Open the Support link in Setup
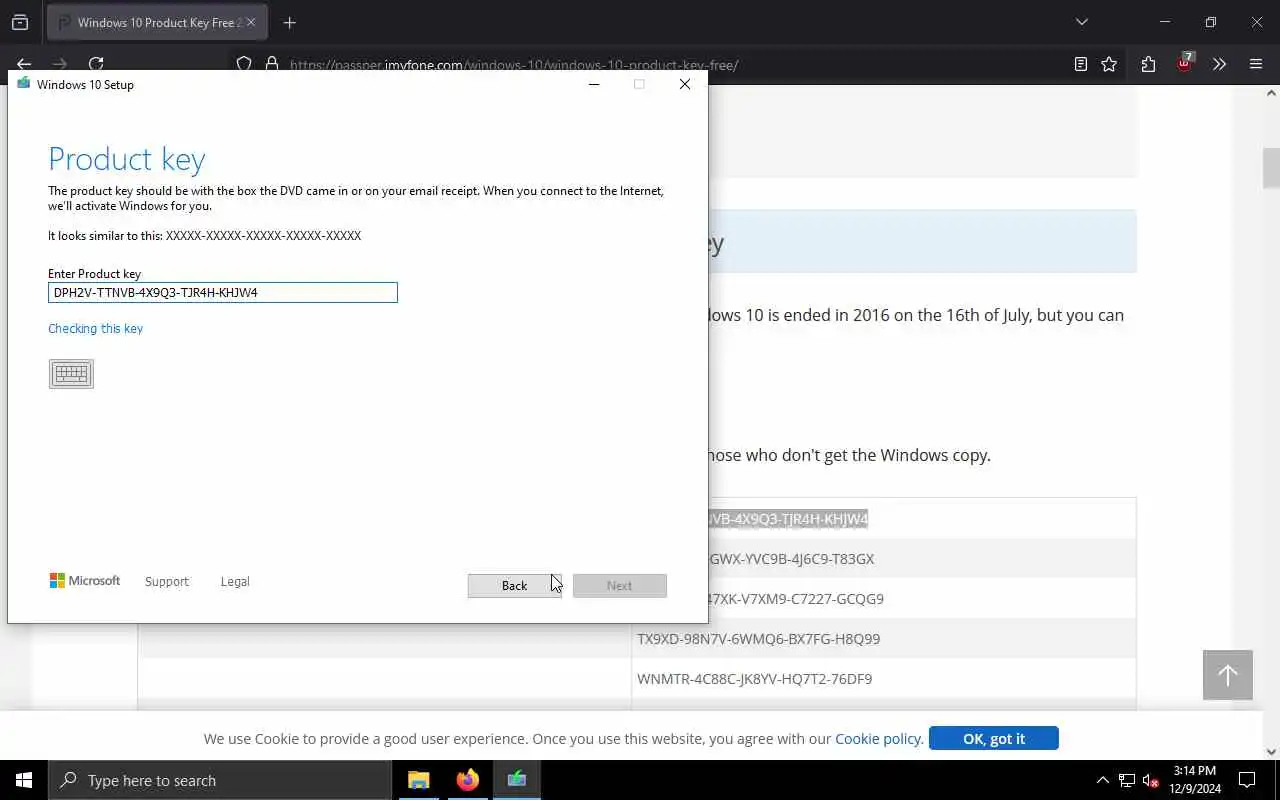 pyautogui.click(x=167, y=581)
